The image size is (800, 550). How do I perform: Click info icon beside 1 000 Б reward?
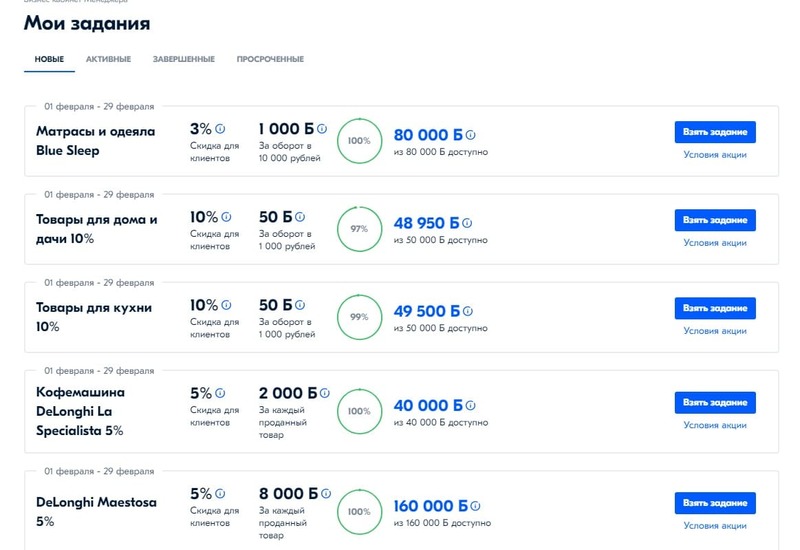(324, 130)
